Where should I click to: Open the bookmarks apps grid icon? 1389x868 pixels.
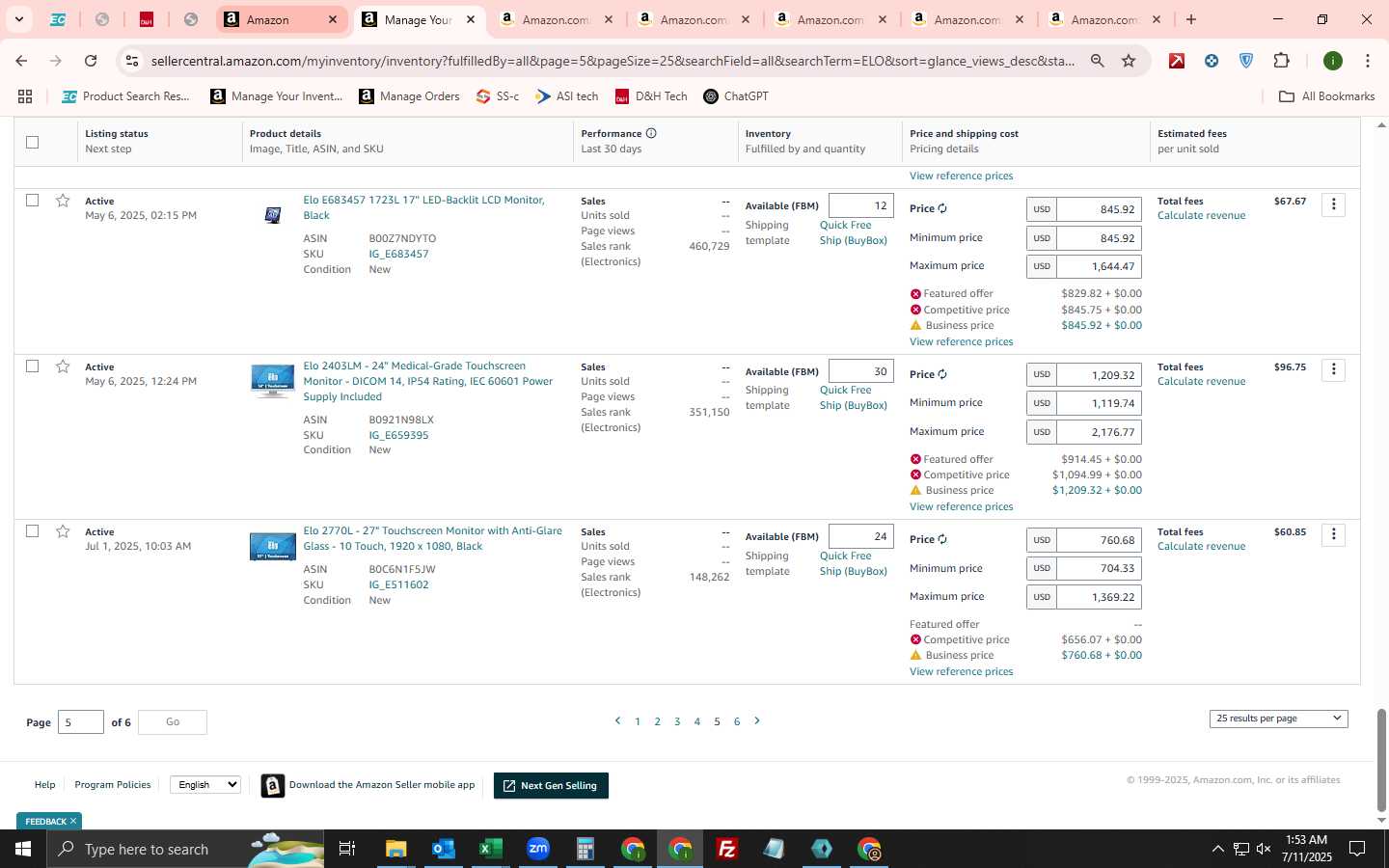[x=25, y=96]
